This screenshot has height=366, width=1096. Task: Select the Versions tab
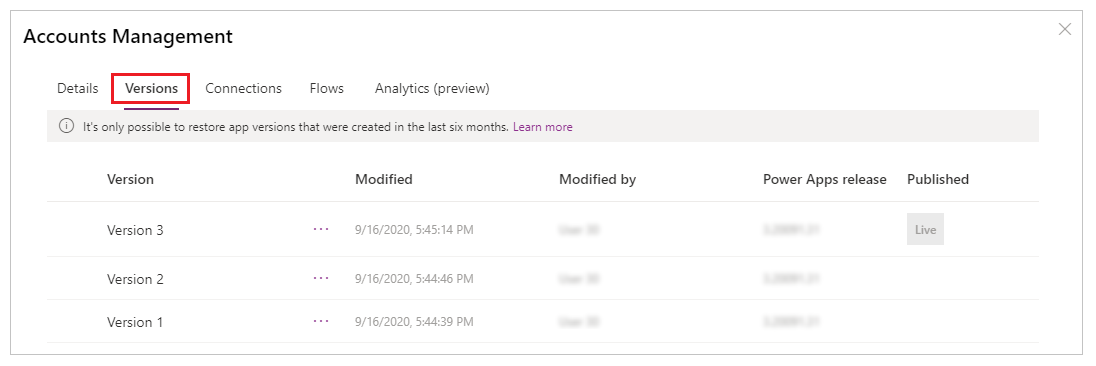pos(152,89)
